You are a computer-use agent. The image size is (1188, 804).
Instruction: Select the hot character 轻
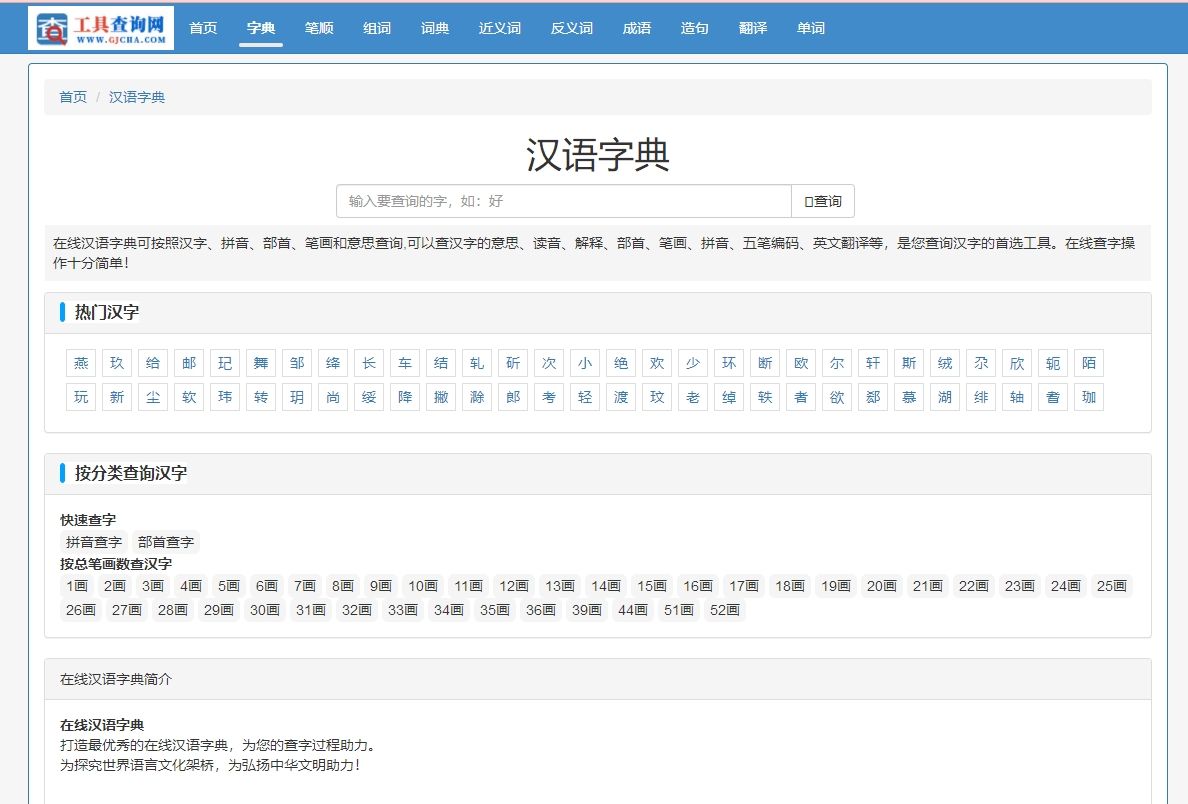585,397
